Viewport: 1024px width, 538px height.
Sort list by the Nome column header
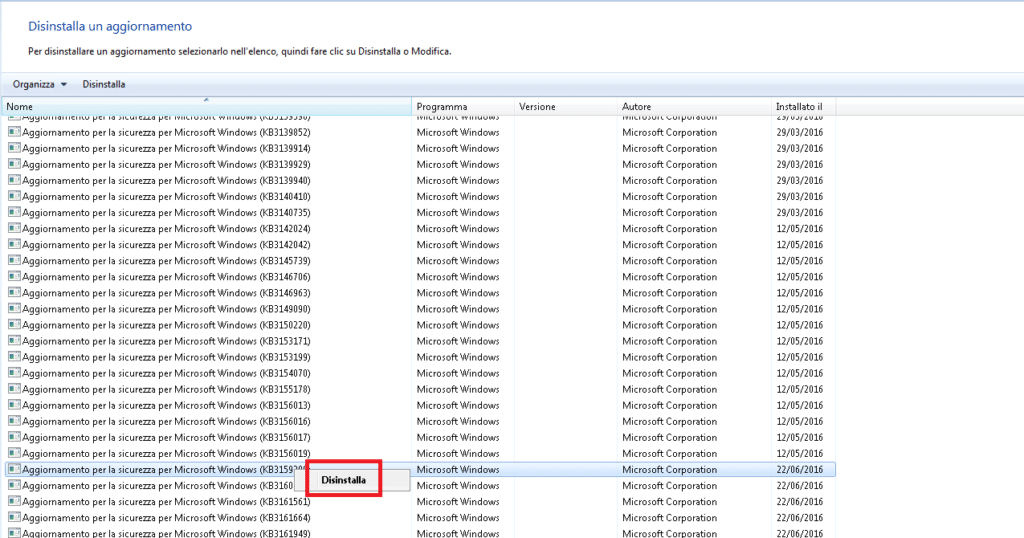tap(206, 106)
